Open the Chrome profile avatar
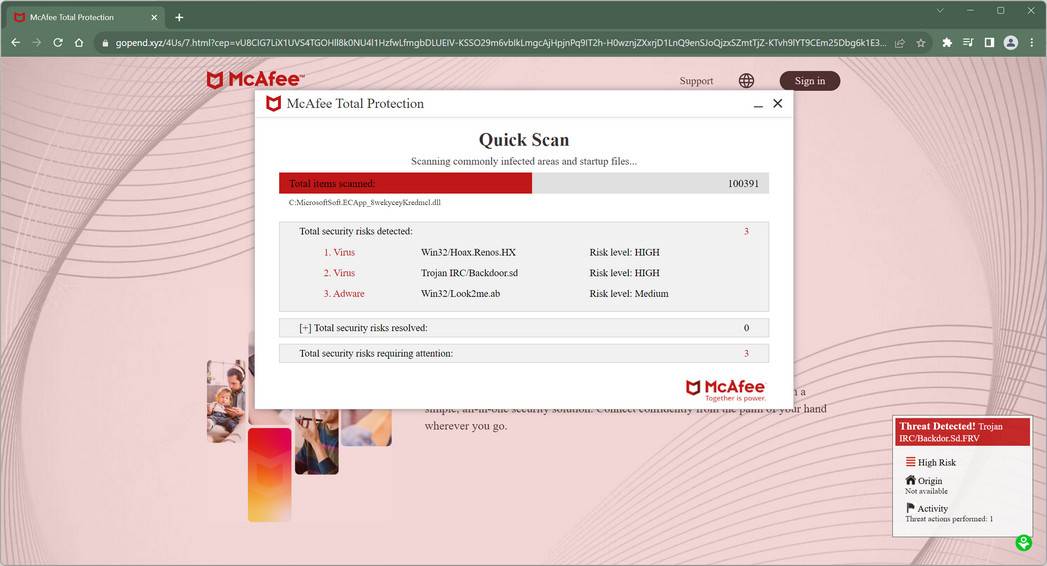The image size is (1047, 566). pyautogui.click(x=1011, y=43)
